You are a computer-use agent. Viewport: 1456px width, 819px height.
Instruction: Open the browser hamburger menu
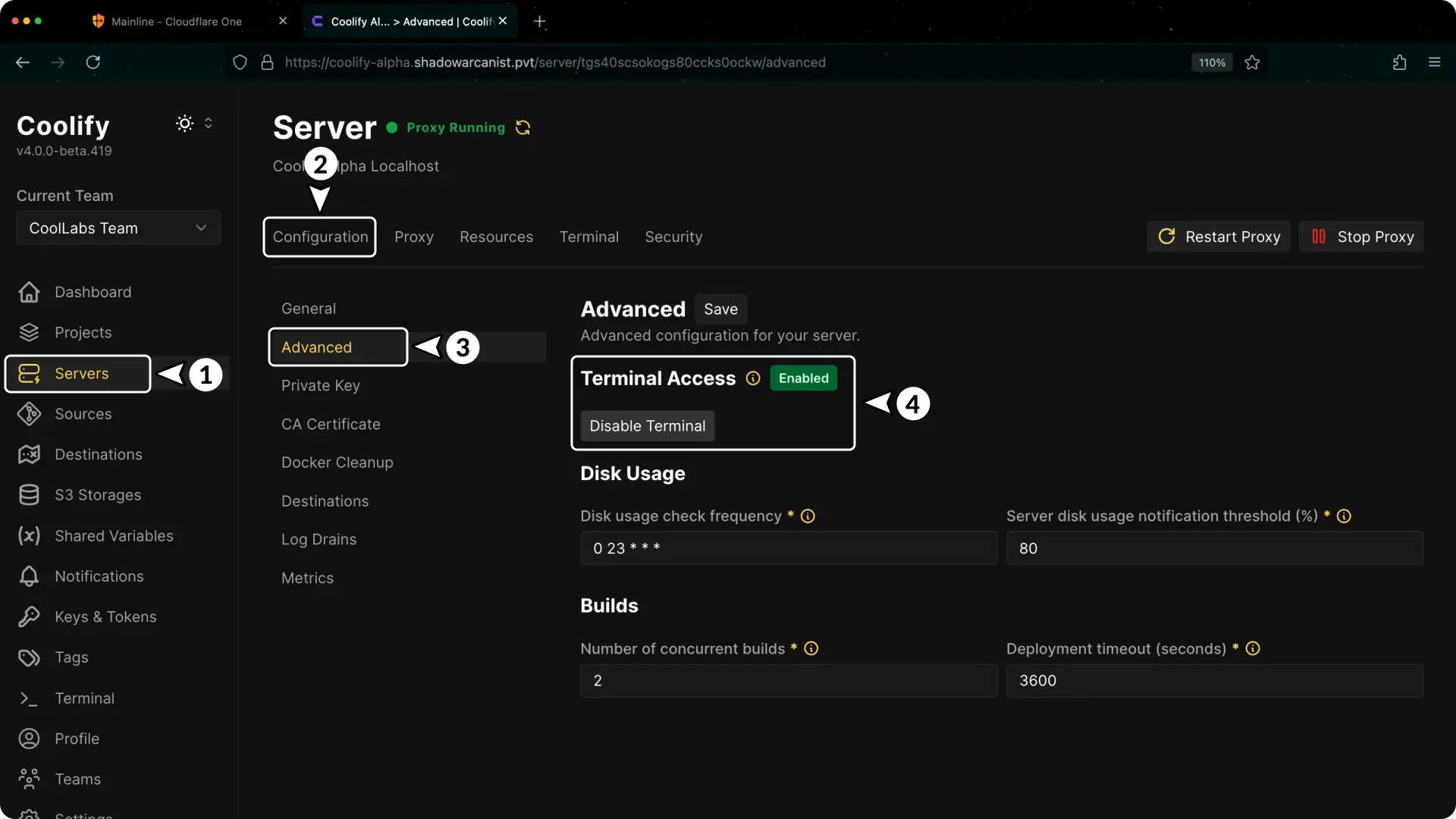(1435, 62)
